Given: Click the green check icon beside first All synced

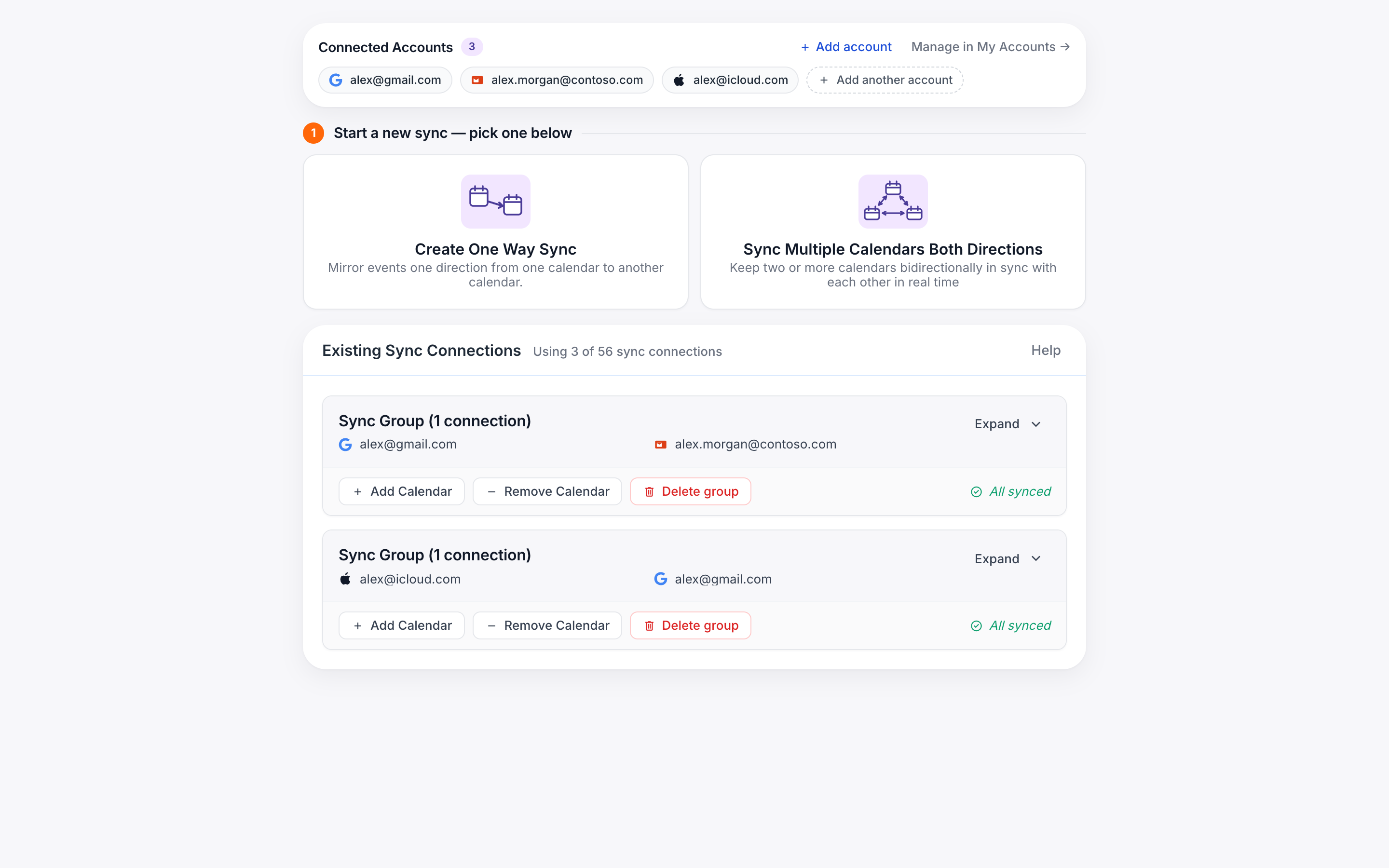Looking at the screenshot, I should click(976, 491).
